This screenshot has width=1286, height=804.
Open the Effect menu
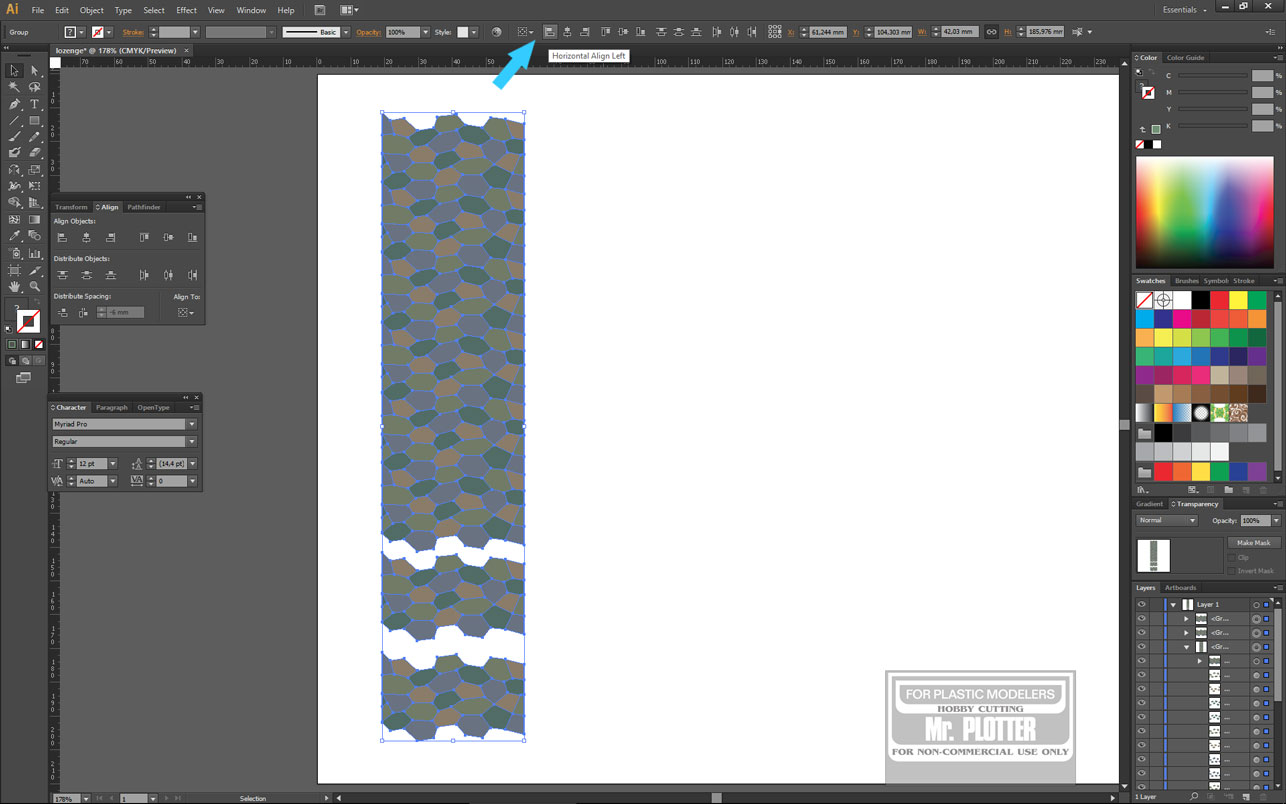[x=186, y=10]
